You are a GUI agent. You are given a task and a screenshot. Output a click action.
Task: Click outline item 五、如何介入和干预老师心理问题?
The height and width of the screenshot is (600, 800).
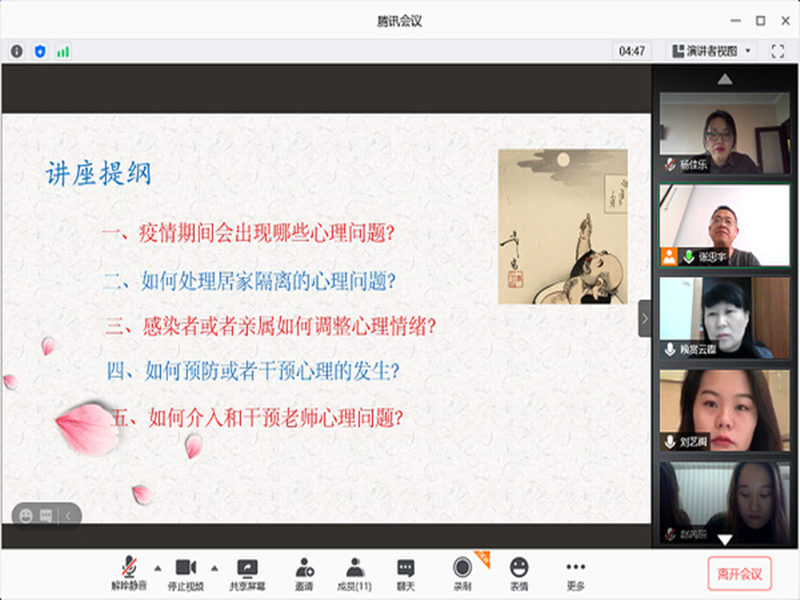click(258, 417)
